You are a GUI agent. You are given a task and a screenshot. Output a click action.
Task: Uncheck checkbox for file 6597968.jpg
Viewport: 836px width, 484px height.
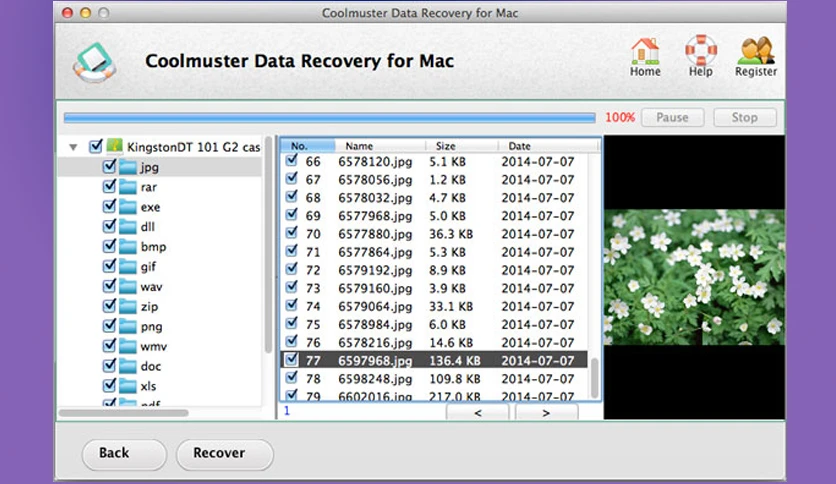(292, 360)
